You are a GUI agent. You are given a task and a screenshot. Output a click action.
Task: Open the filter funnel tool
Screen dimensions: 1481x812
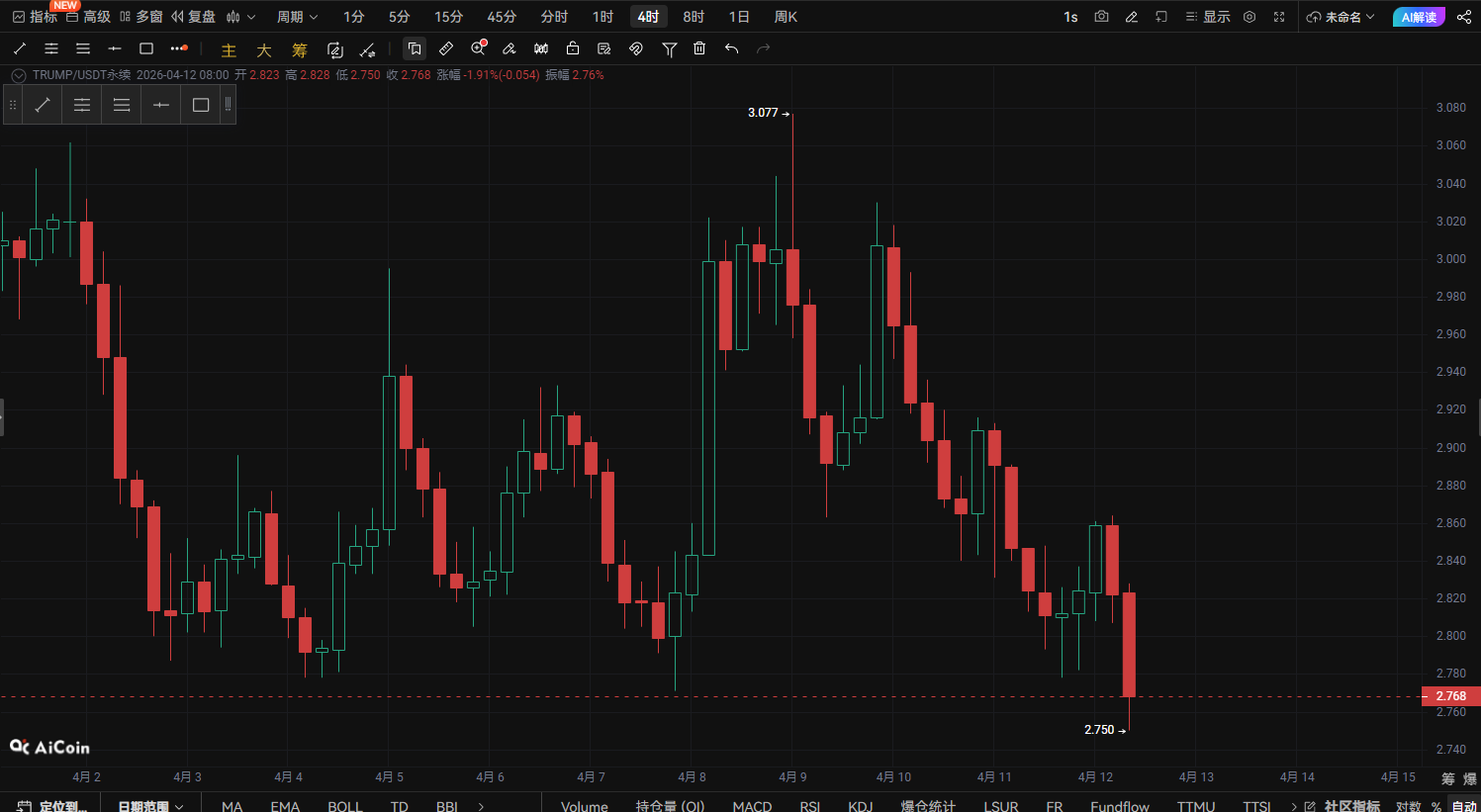670,48
